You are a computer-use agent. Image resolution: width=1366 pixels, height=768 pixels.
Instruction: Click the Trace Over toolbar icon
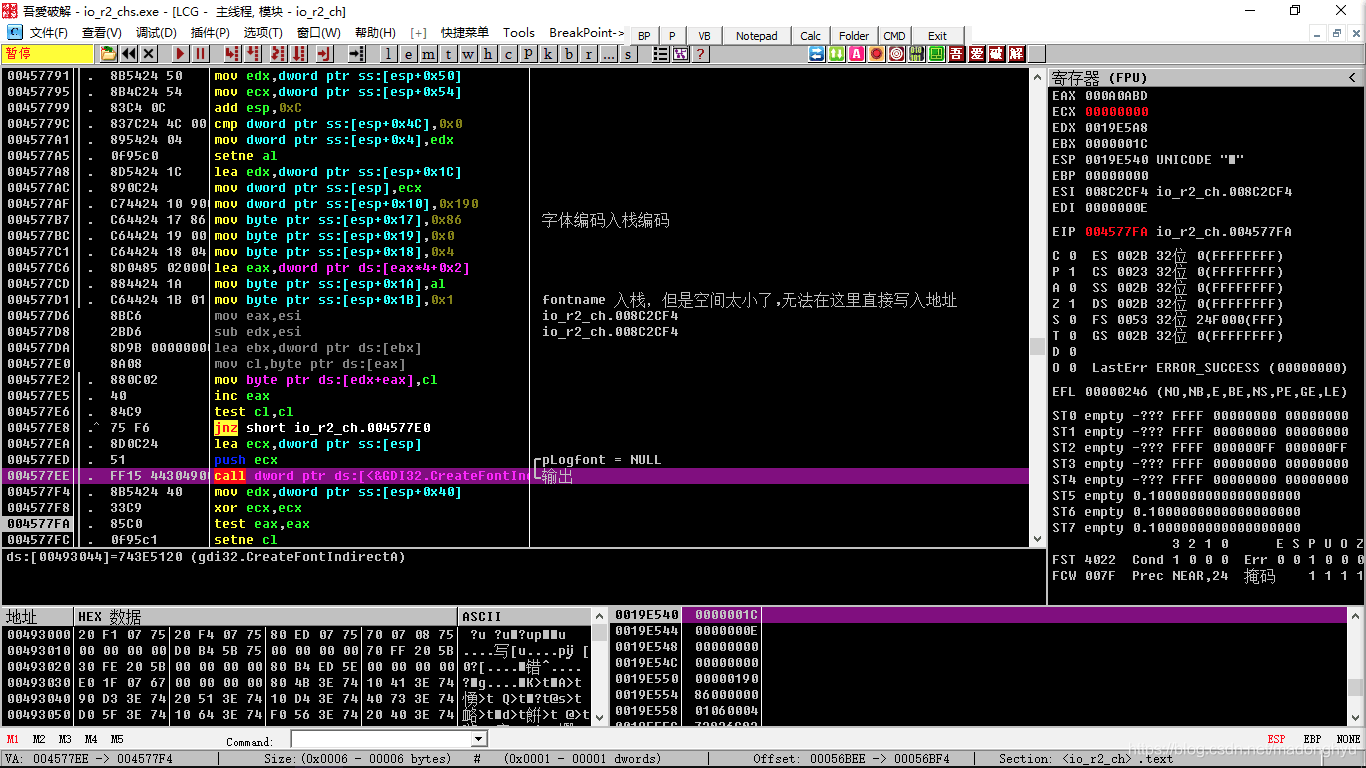[x=299, y=53]
